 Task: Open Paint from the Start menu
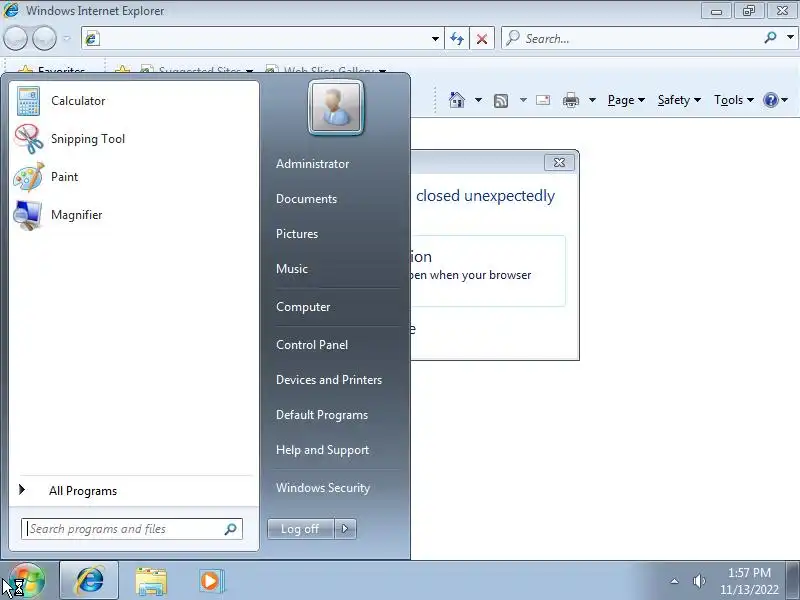point(134,177)
